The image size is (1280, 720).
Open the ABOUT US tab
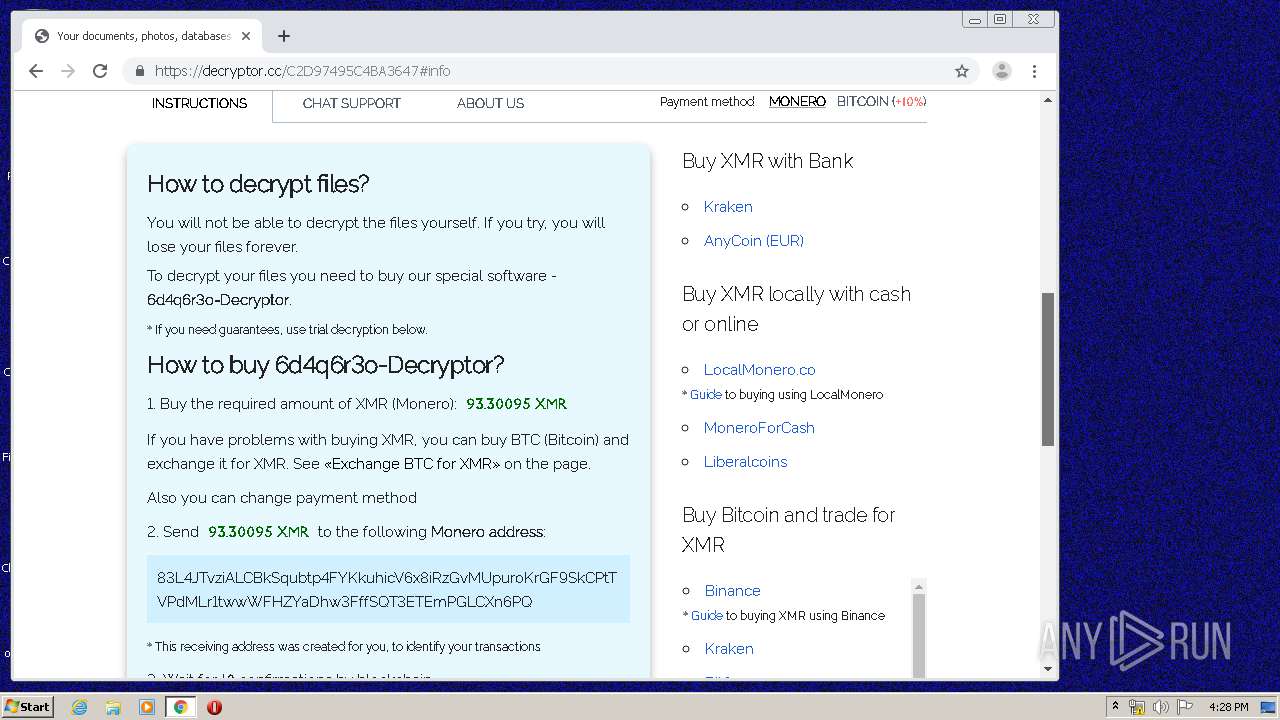pyautogui.click(x=490, y=103)
